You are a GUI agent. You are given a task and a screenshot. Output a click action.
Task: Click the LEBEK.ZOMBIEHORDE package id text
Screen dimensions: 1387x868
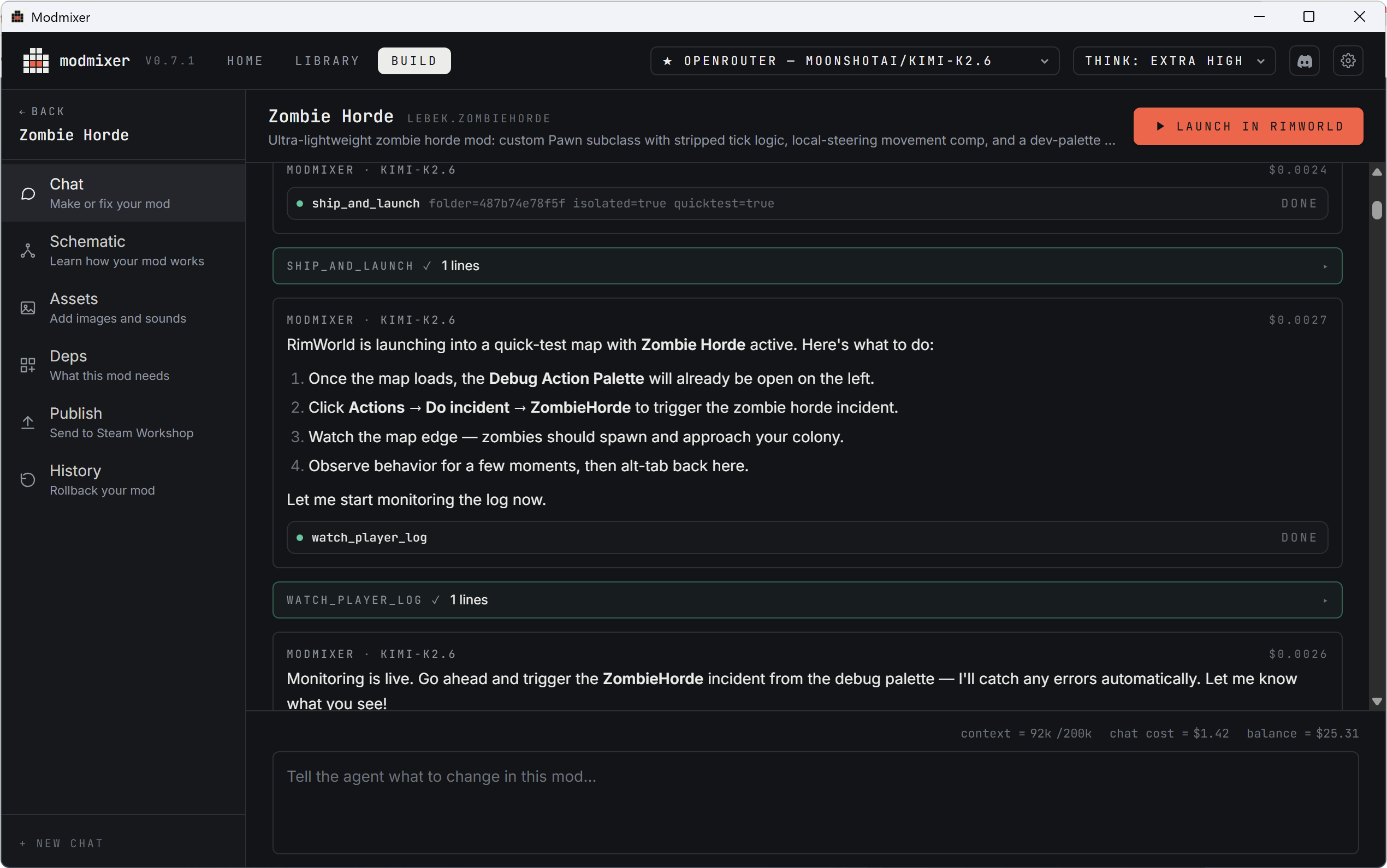click(x=479, y=119)
